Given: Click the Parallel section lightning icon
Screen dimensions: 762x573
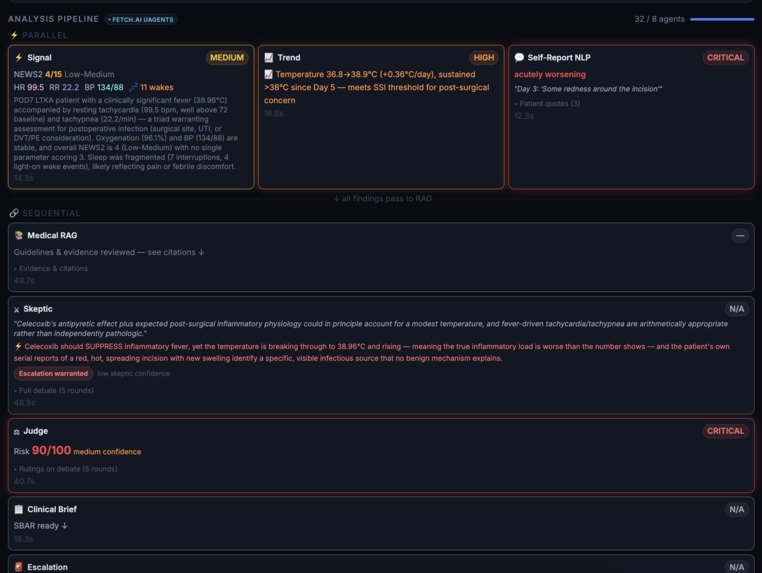Looking at the screenshot, I should [x=14, y=35].
